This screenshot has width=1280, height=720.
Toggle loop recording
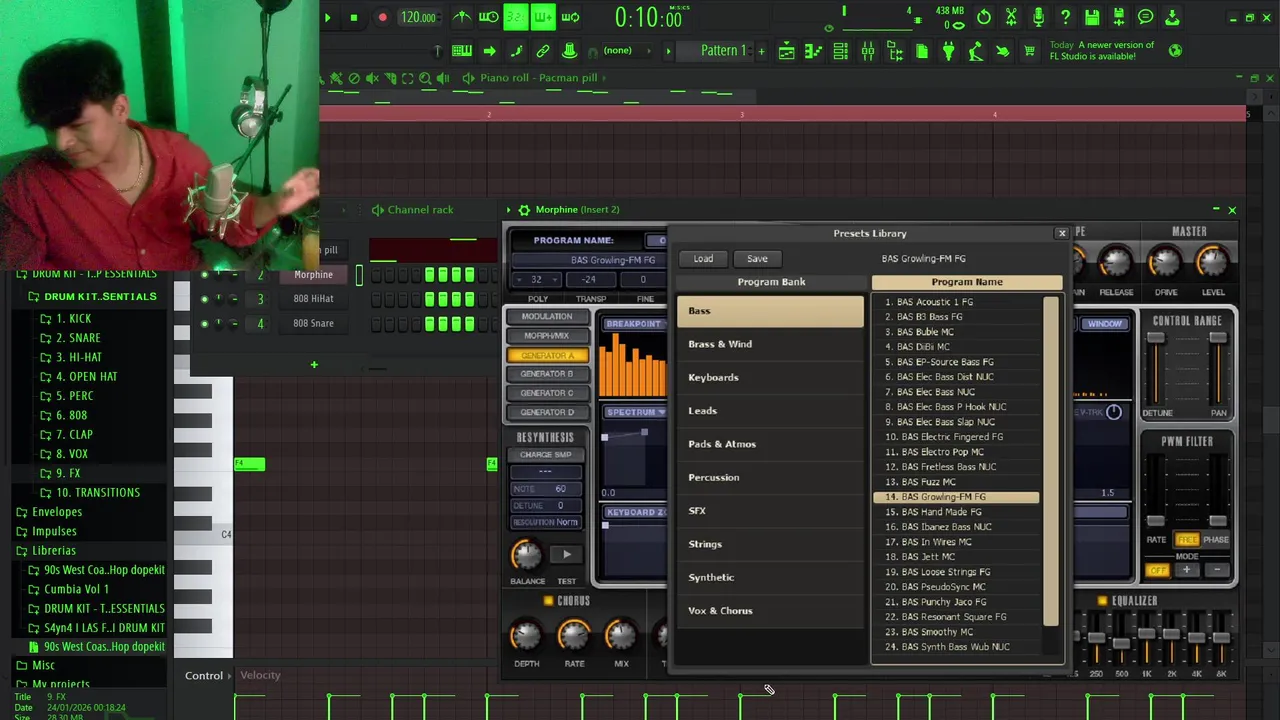(x=570, y=17)
